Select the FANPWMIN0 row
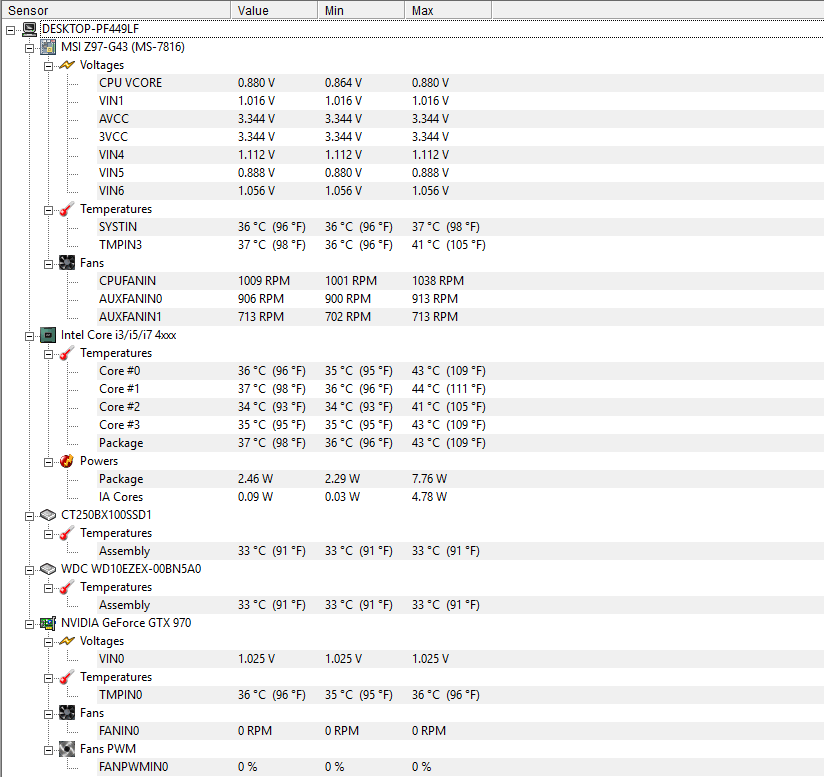 (x=460, y=767)
